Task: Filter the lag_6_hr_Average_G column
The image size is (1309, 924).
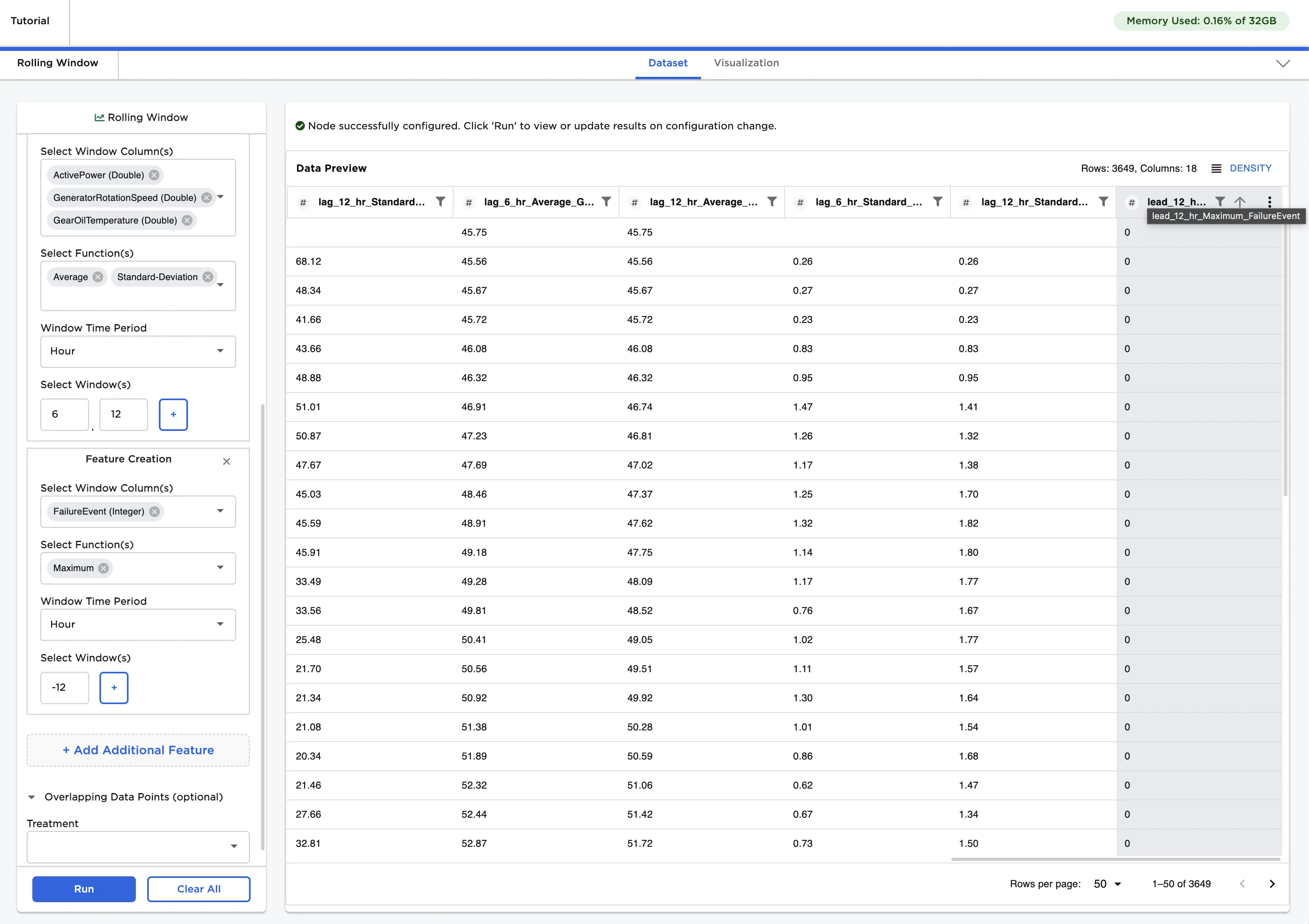Action: click(606, 202)
